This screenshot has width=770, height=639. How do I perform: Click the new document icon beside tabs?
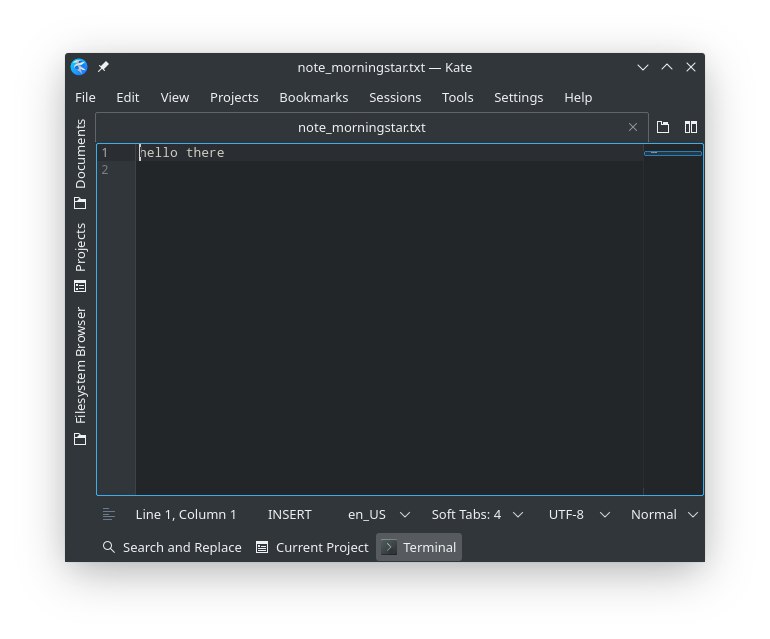[662, 127]
